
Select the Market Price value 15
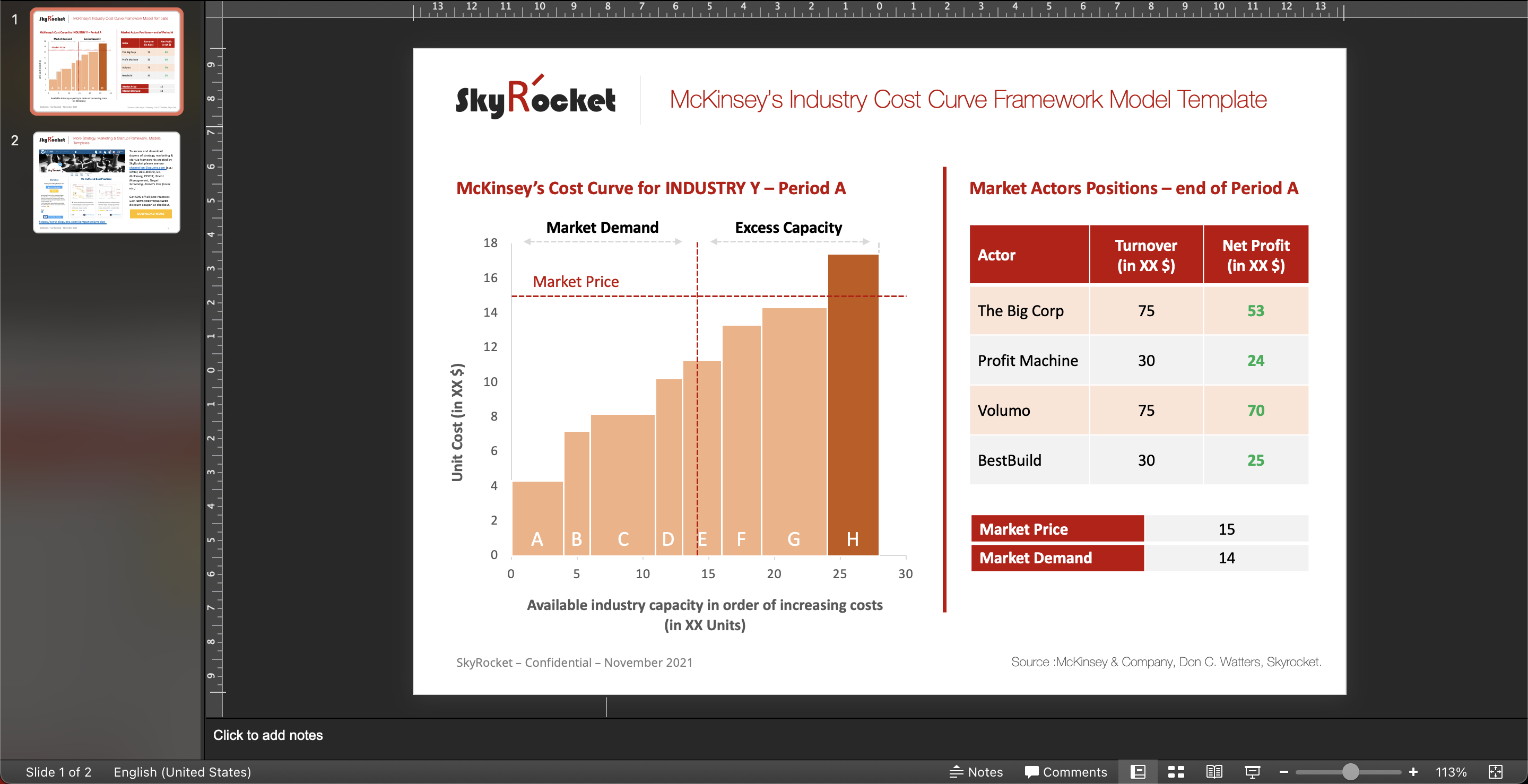click(1226, 528)
